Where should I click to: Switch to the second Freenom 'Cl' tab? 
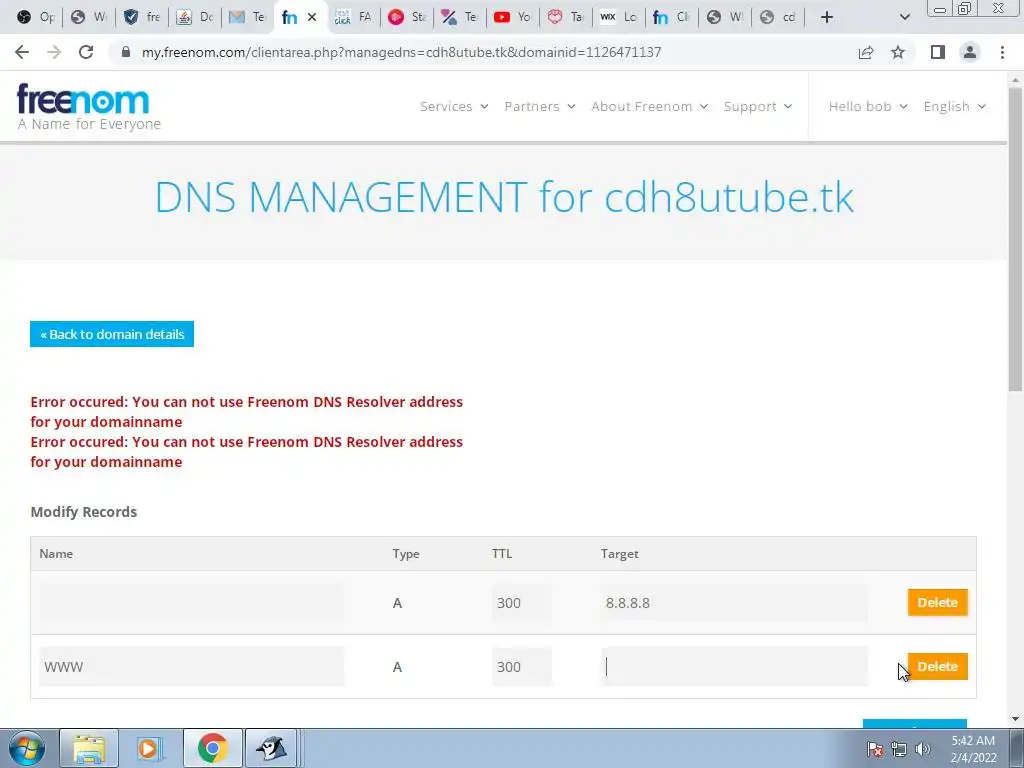(671, 17)
